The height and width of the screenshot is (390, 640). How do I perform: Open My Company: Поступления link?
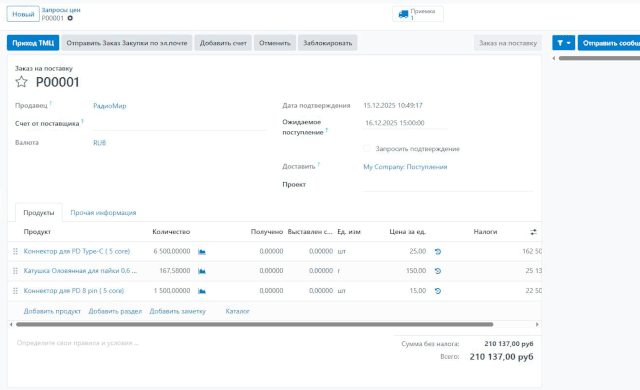tap(405, 167)
